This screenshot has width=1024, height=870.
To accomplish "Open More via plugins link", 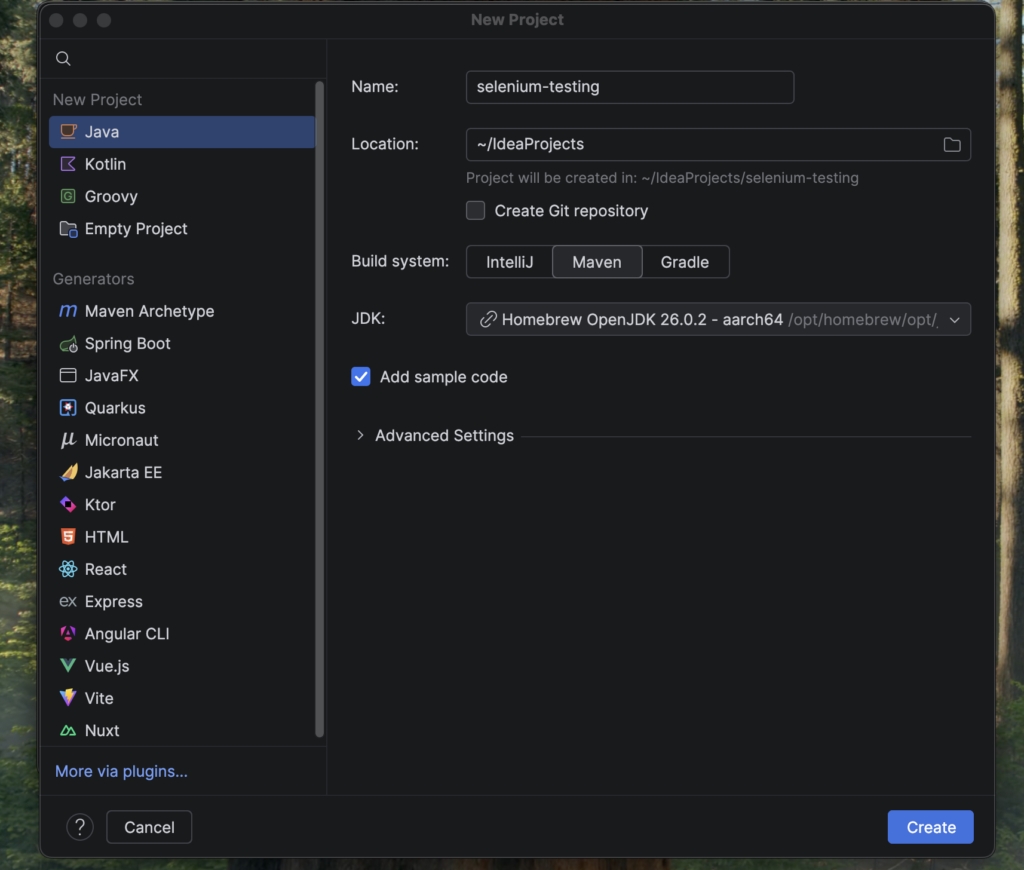I will click(121, 771).
